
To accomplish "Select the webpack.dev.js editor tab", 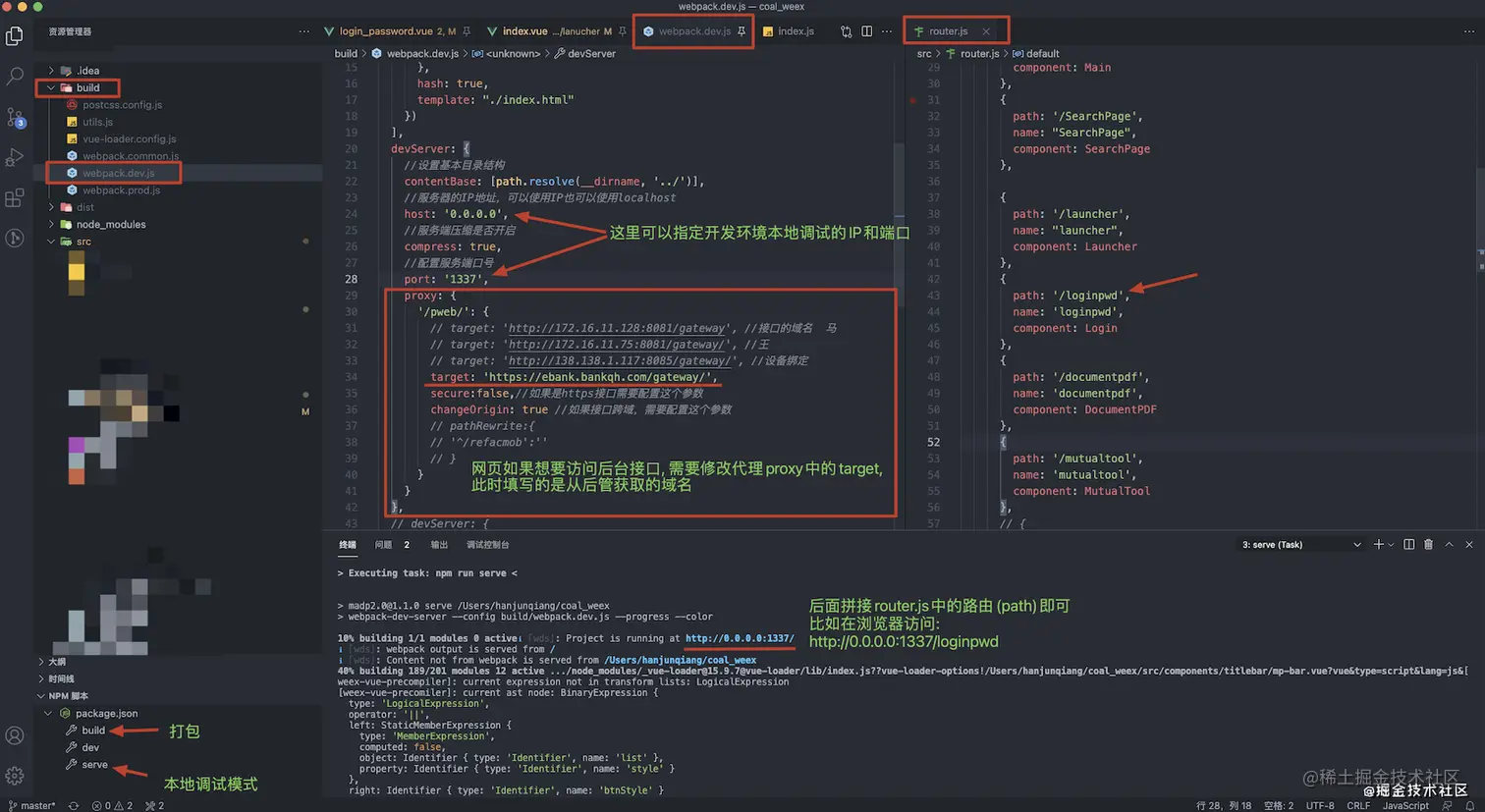I will 693,31.
